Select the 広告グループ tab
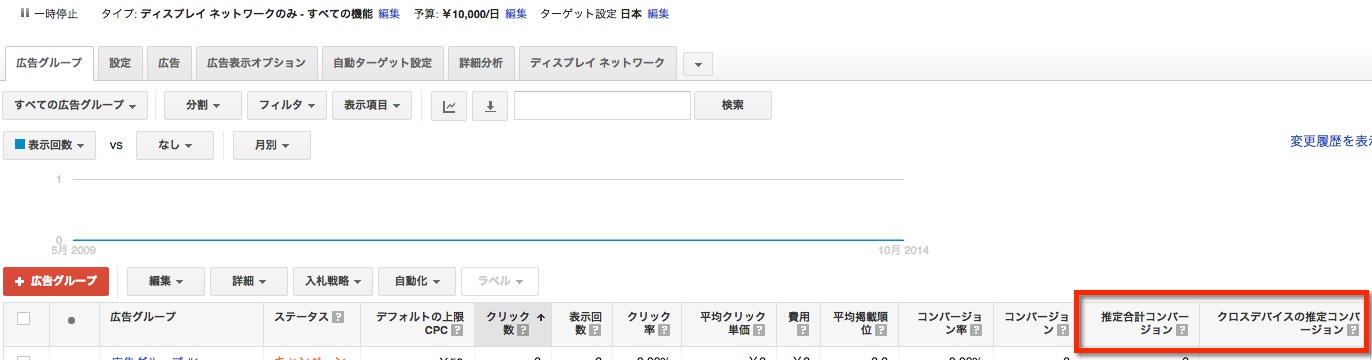1372x360 pixels. [x=49, y=63]
